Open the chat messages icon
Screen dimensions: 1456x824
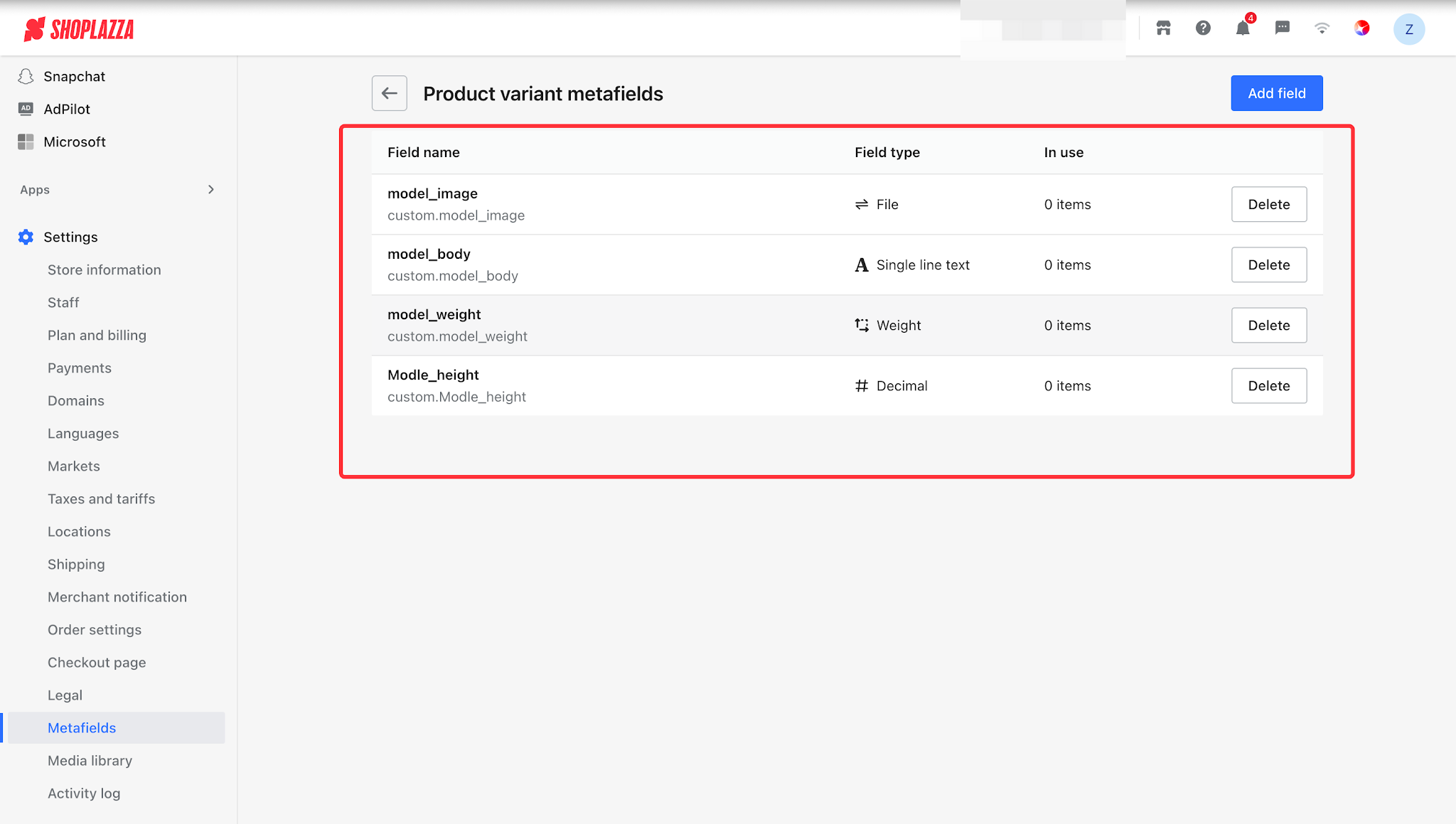(1283, 28)
